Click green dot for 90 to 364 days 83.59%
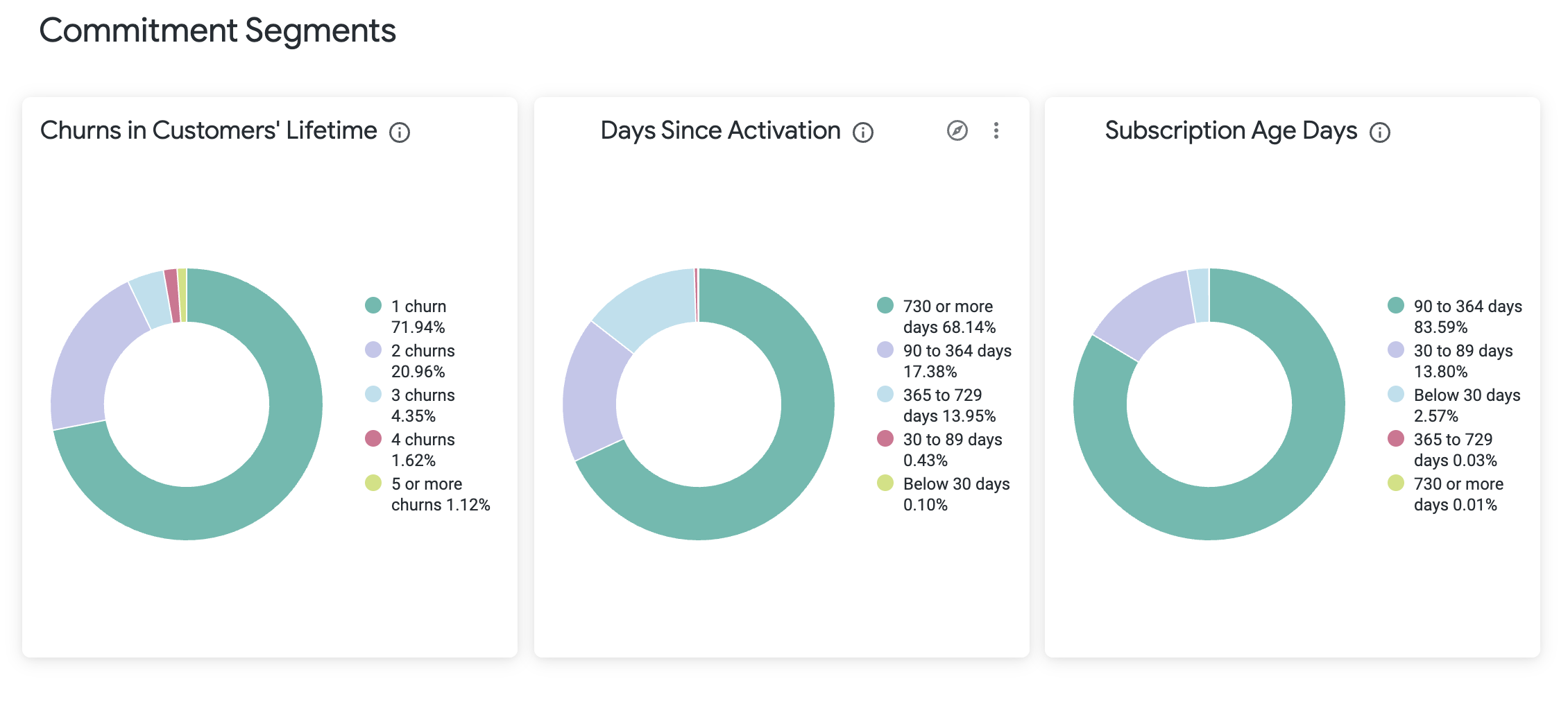This screenshot has height=713, width=1568. click(x=1396, y=305)
